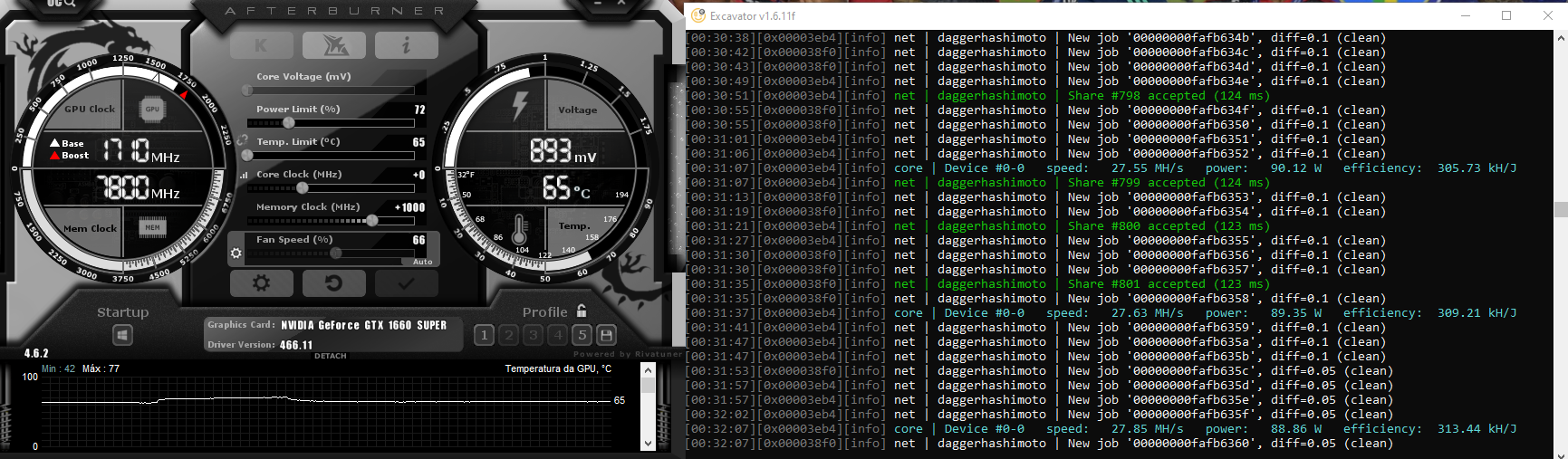The width and height of the screenshot is (1568, 459).
Task: Apply settings with the checkmark button
Action: pyautogui.click(x=407, y=283)
